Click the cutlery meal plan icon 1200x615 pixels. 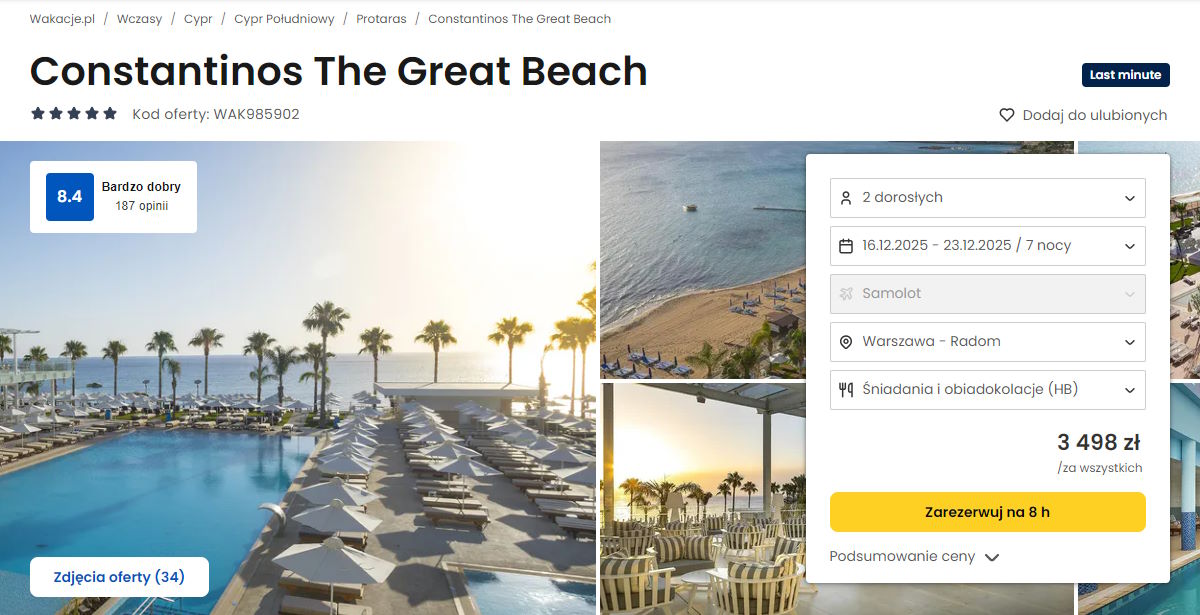(846, 390)
